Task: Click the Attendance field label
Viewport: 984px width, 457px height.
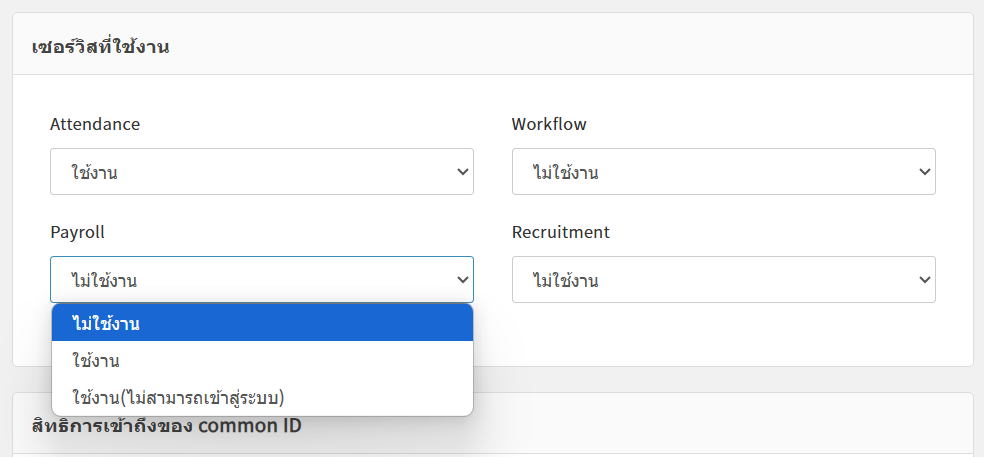Action: click(95, 124)
